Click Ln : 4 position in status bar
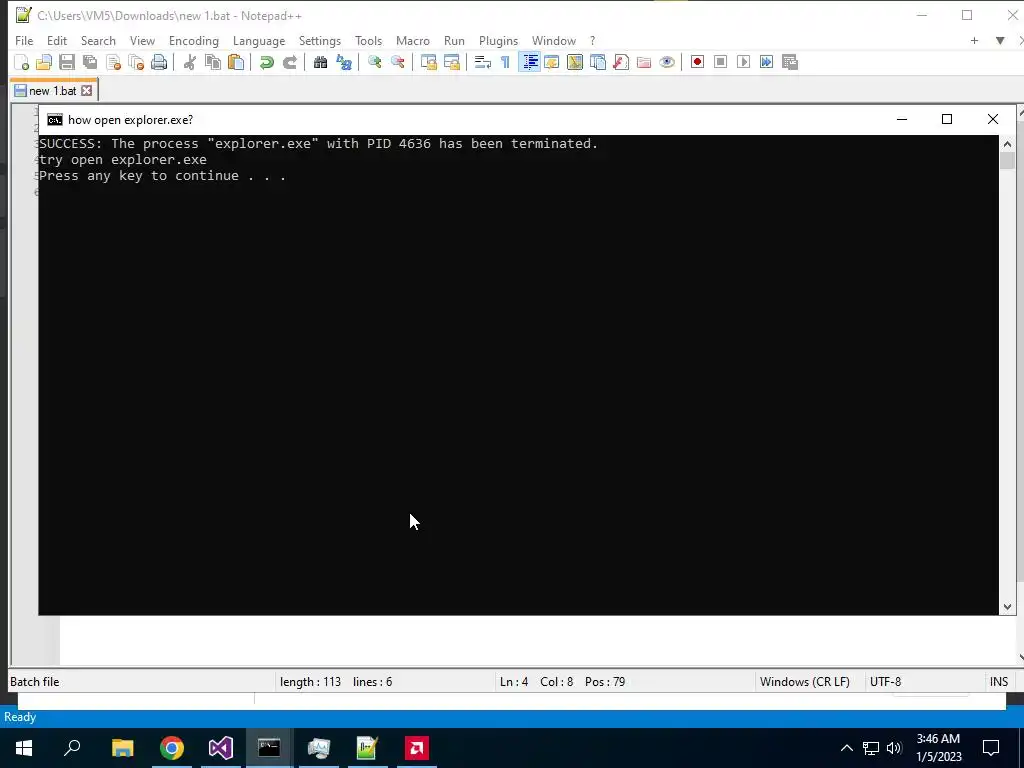Viewport: 1024px width, 768px height. pos(513,682)
